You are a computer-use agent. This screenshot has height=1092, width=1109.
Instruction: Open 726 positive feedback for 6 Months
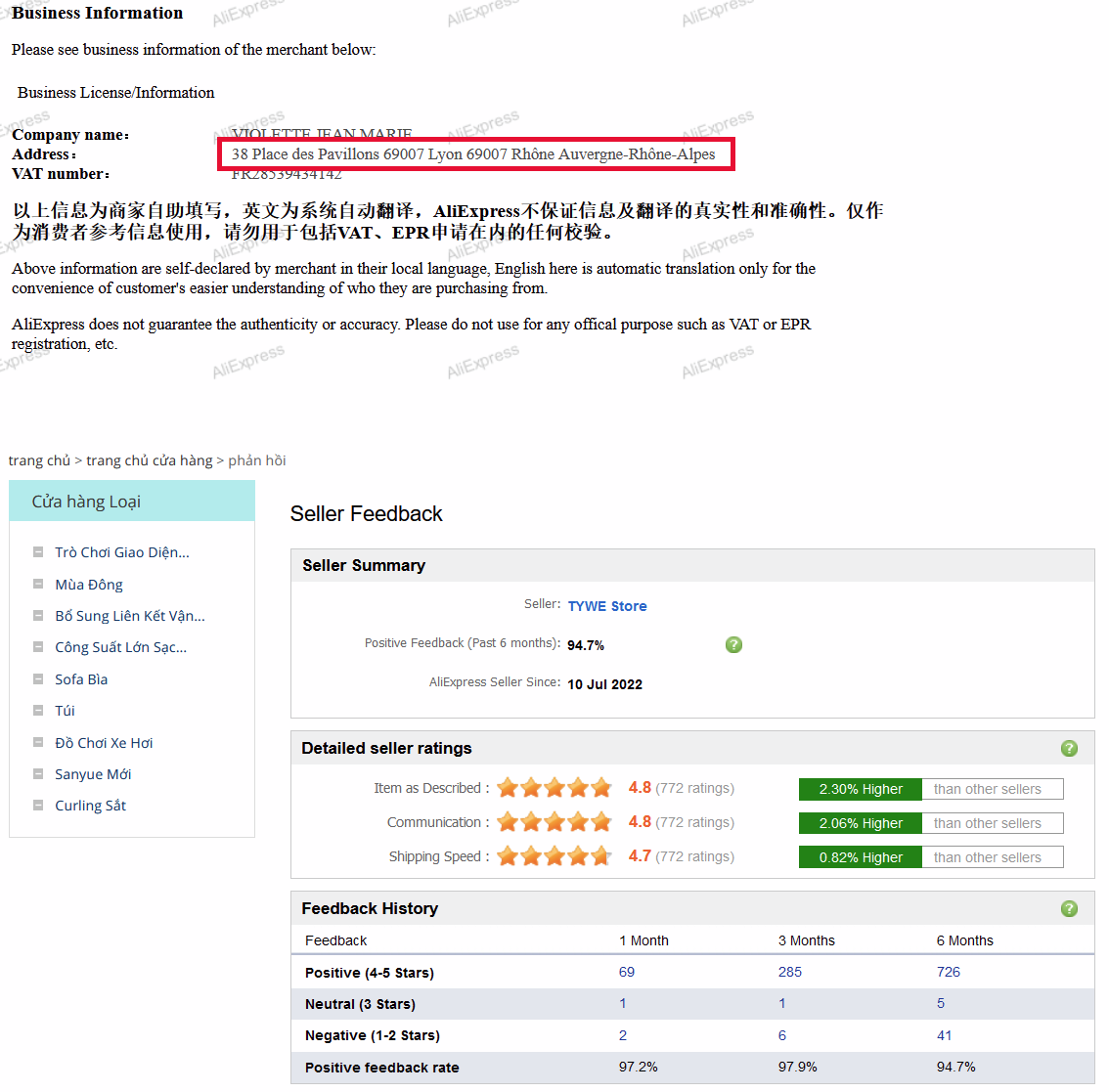[949, 972]
